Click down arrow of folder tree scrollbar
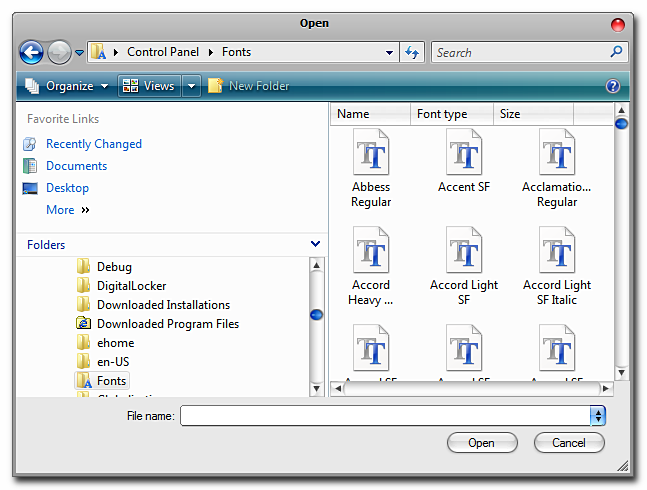647x490 pixels. coord(316,389)
